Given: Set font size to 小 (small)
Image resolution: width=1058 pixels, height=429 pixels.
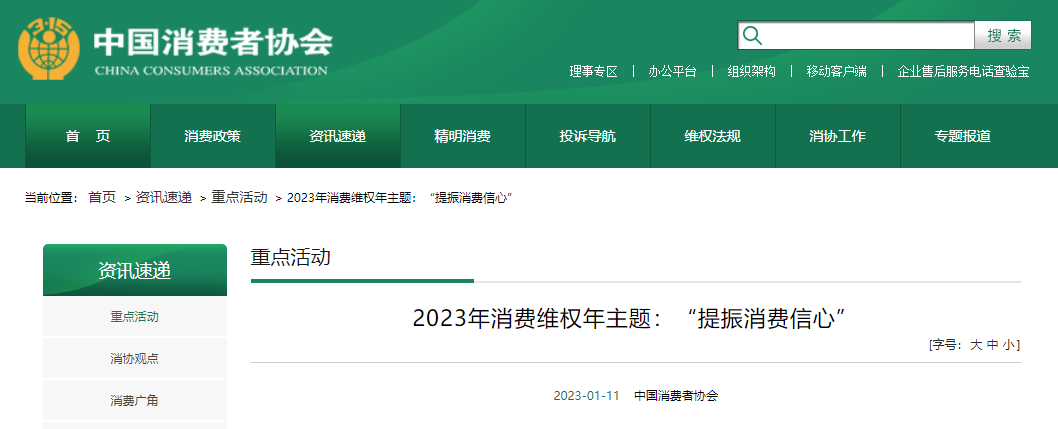Looking at the screenshot, I should [1009, 345].
